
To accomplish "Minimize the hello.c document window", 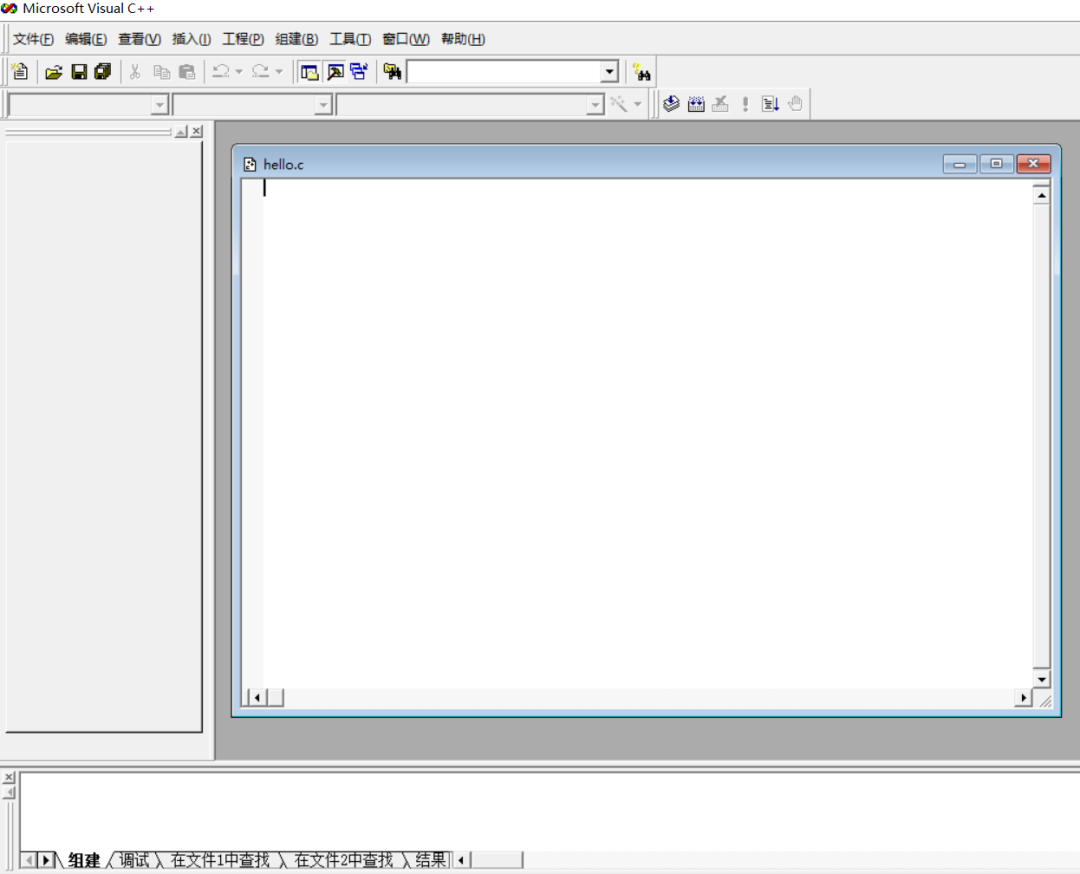I will [x=959, y=164].
